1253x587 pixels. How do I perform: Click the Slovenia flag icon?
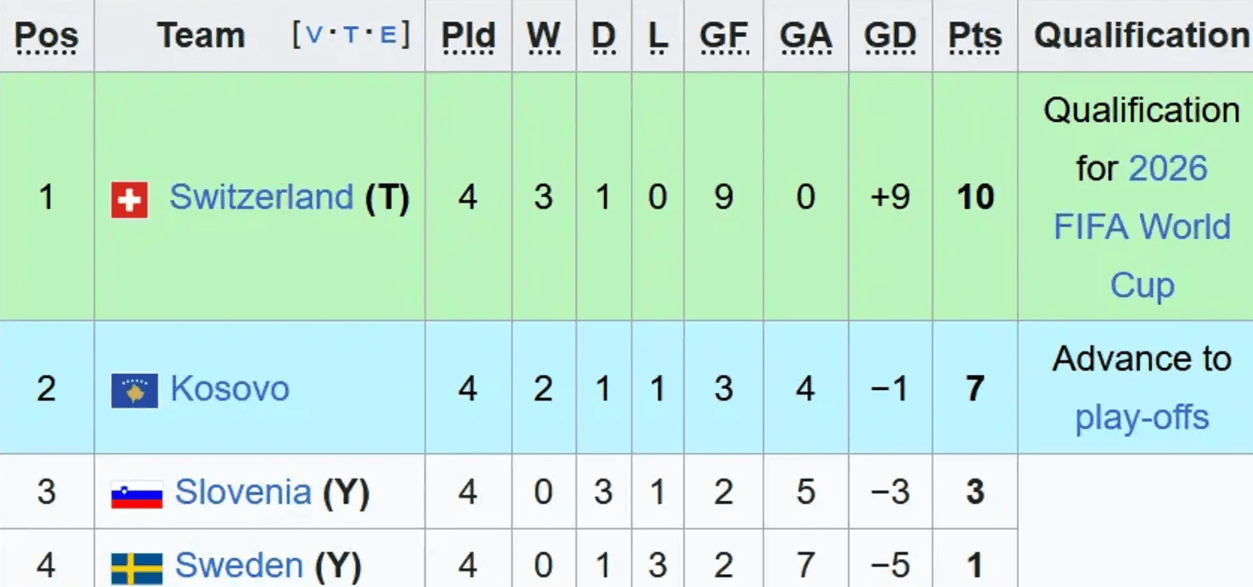(136, 494)
